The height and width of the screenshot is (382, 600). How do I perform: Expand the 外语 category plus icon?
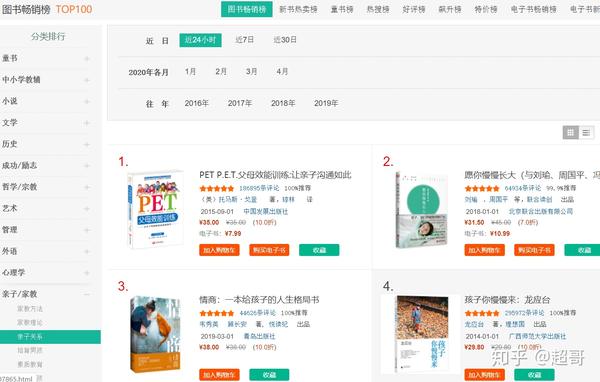[87, 251]
